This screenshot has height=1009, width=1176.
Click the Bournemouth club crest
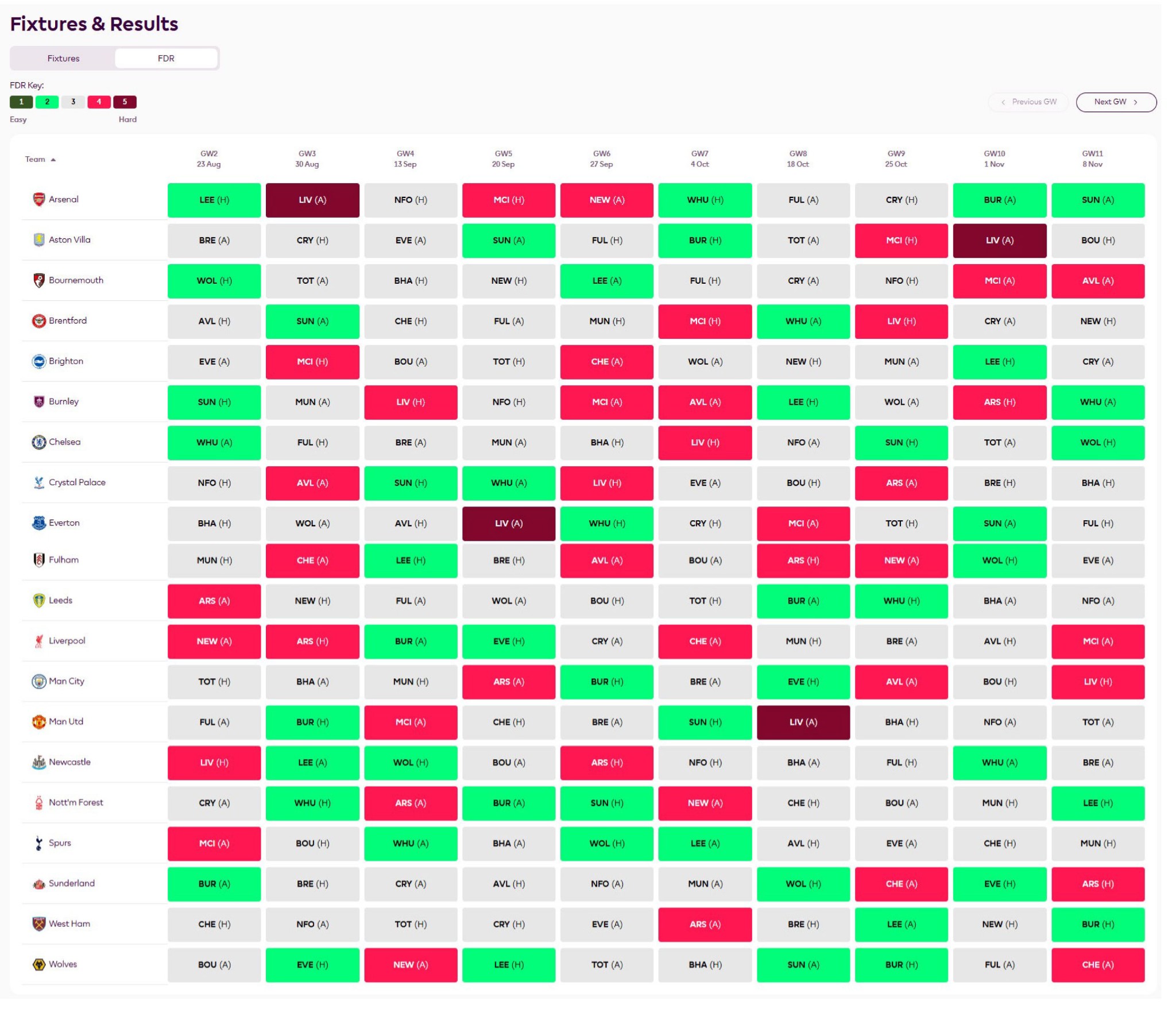(x=38, y=280)
